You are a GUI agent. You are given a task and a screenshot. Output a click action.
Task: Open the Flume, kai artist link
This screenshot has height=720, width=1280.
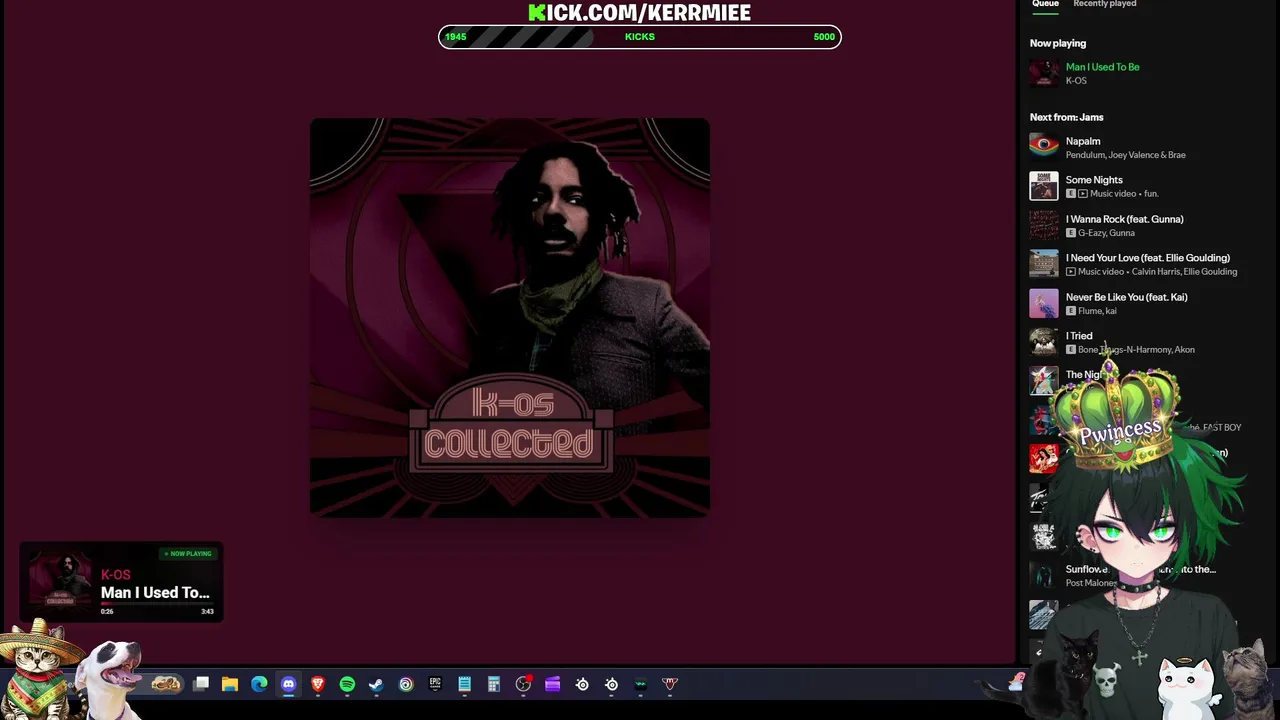1097,311
